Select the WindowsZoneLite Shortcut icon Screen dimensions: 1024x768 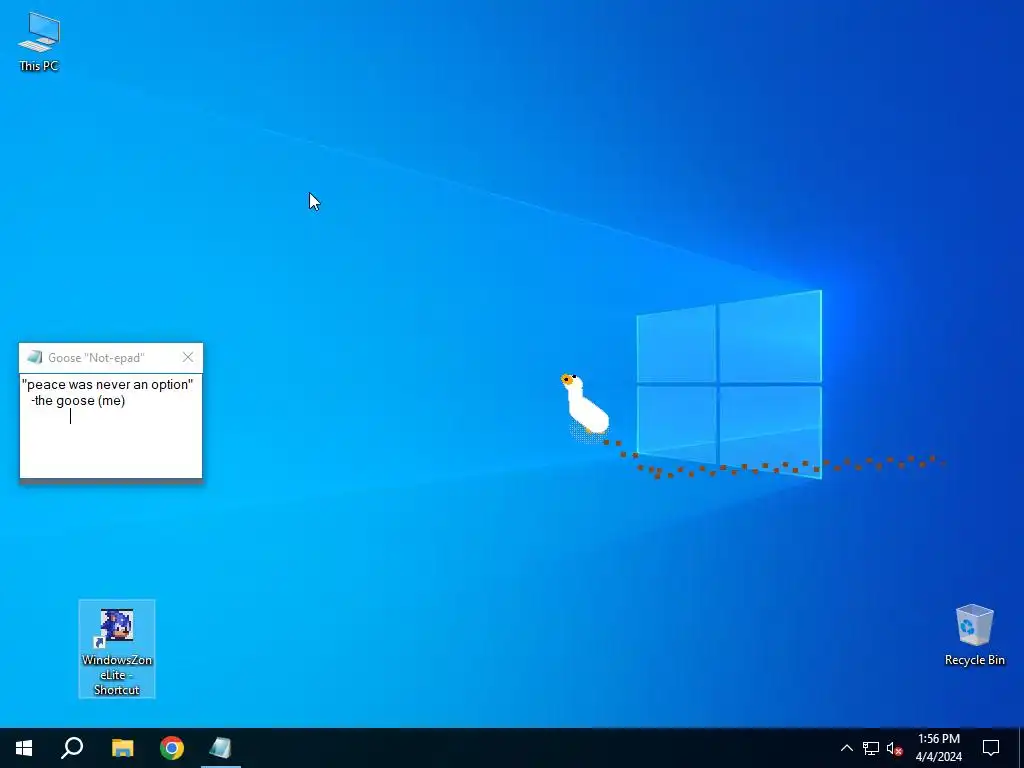[x=117, y=649]
